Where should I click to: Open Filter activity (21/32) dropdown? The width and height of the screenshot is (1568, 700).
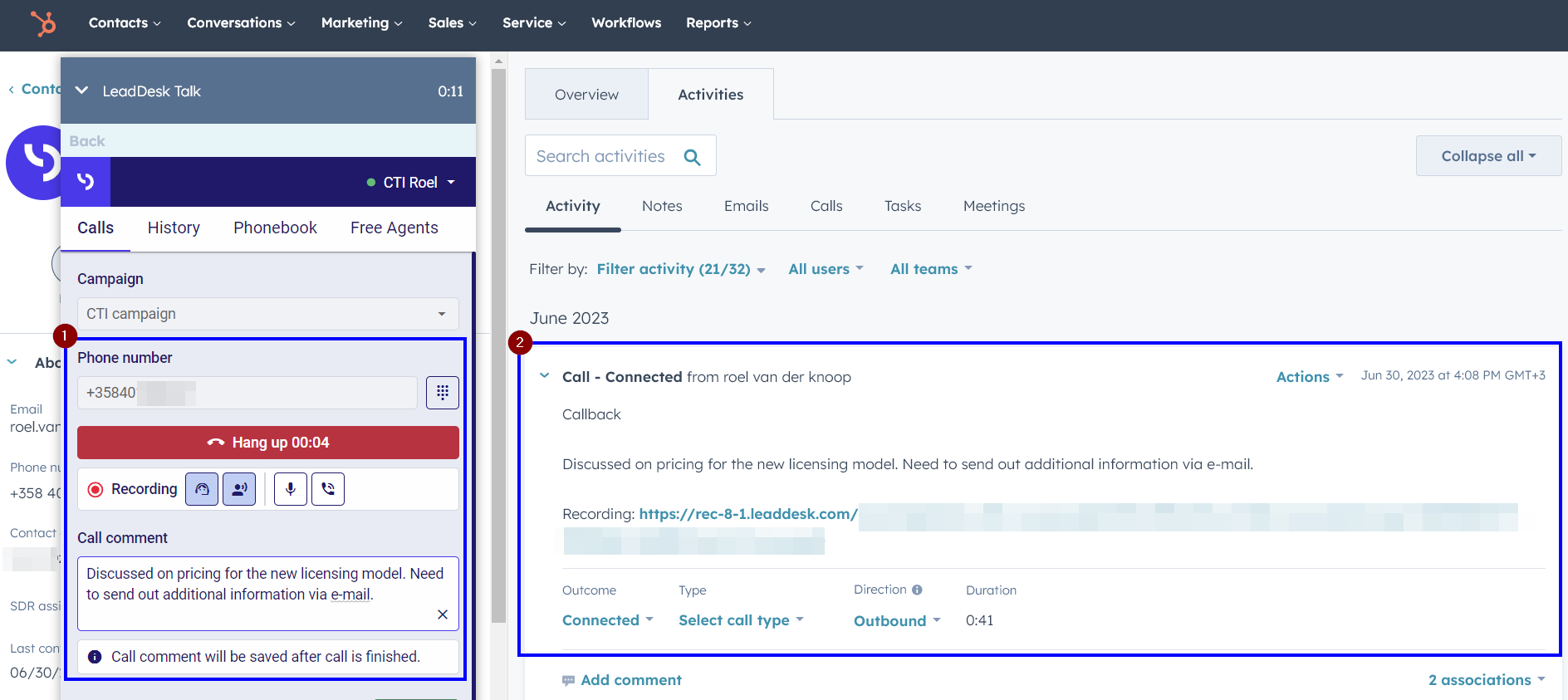(681, 269)
